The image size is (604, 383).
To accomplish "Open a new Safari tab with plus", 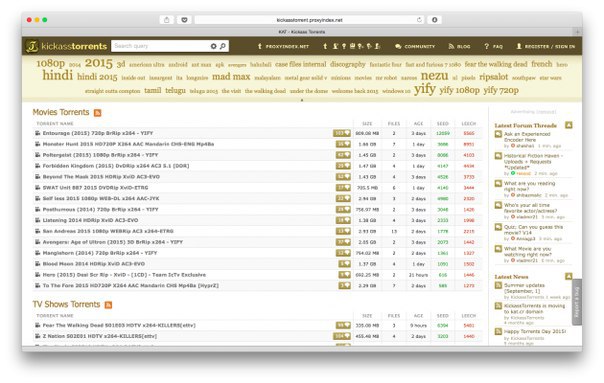I will (x=577, y=32).
